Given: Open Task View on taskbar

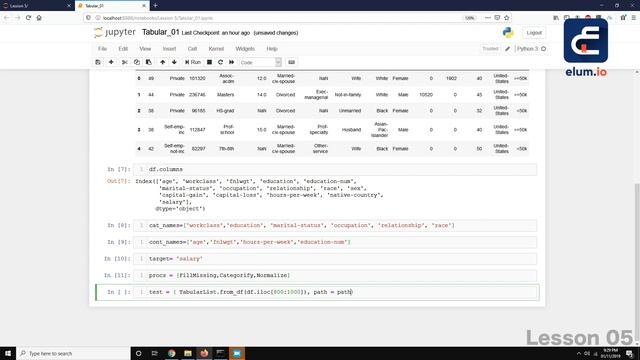Looking at the screenshot, I should (x=155, y=353).
